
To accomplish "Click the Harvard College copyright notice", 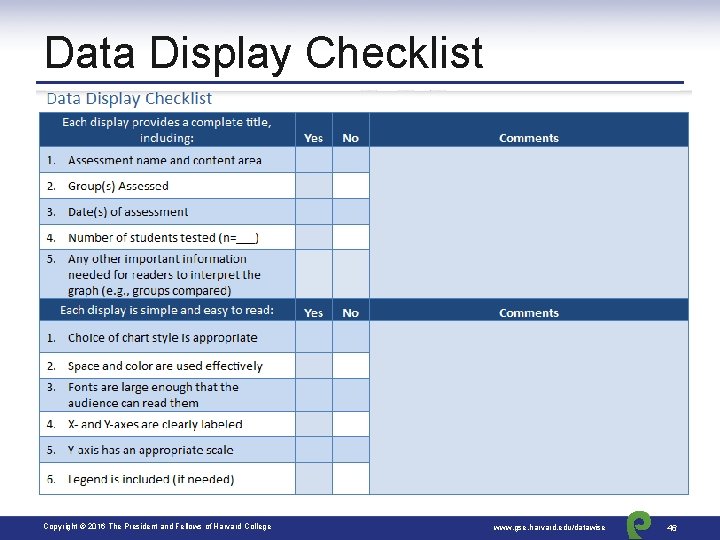I will (157, 526).
